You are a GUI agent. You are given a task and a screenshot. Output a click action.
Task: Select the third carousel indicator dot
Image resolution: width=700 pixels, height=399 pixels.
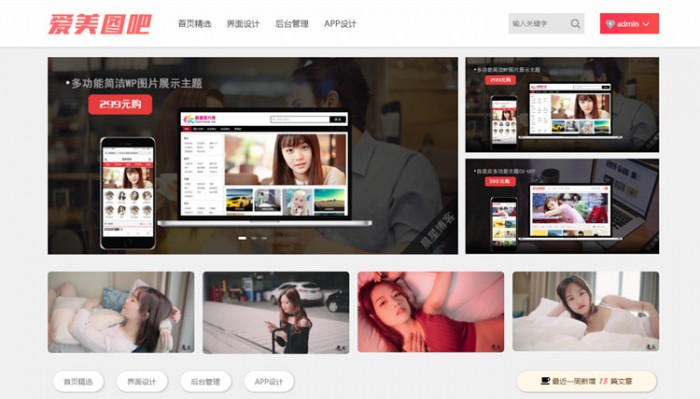click(264, 238)
